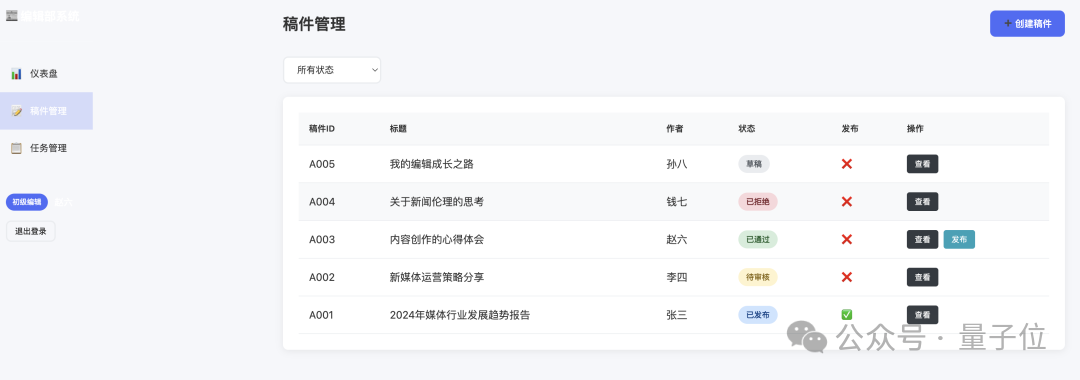
Task: Click the 草稿 status badge in the A005 row
Action: tap(754, 164)
